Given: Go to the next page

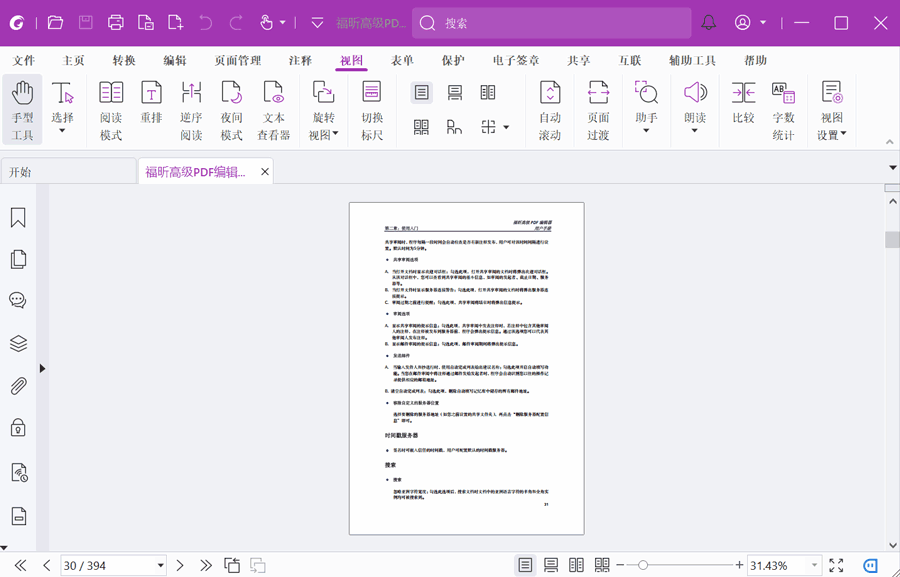Looking at the screenshot, I should coord(180,566).
